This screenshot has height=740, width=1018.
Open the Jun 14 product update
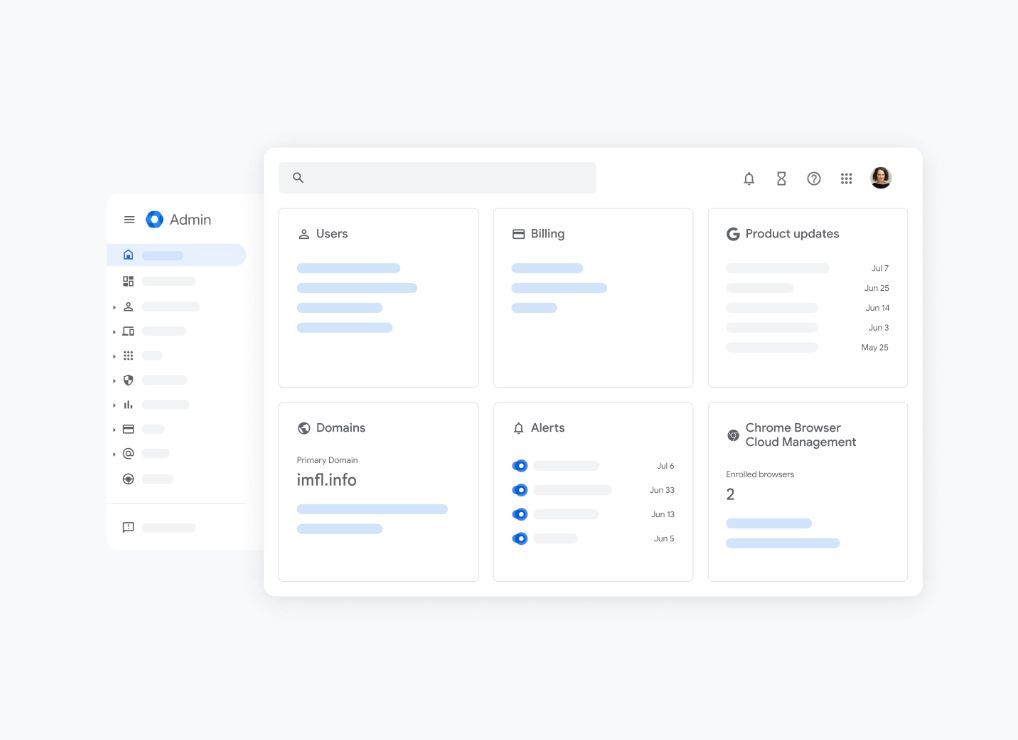tap(807, 308)
